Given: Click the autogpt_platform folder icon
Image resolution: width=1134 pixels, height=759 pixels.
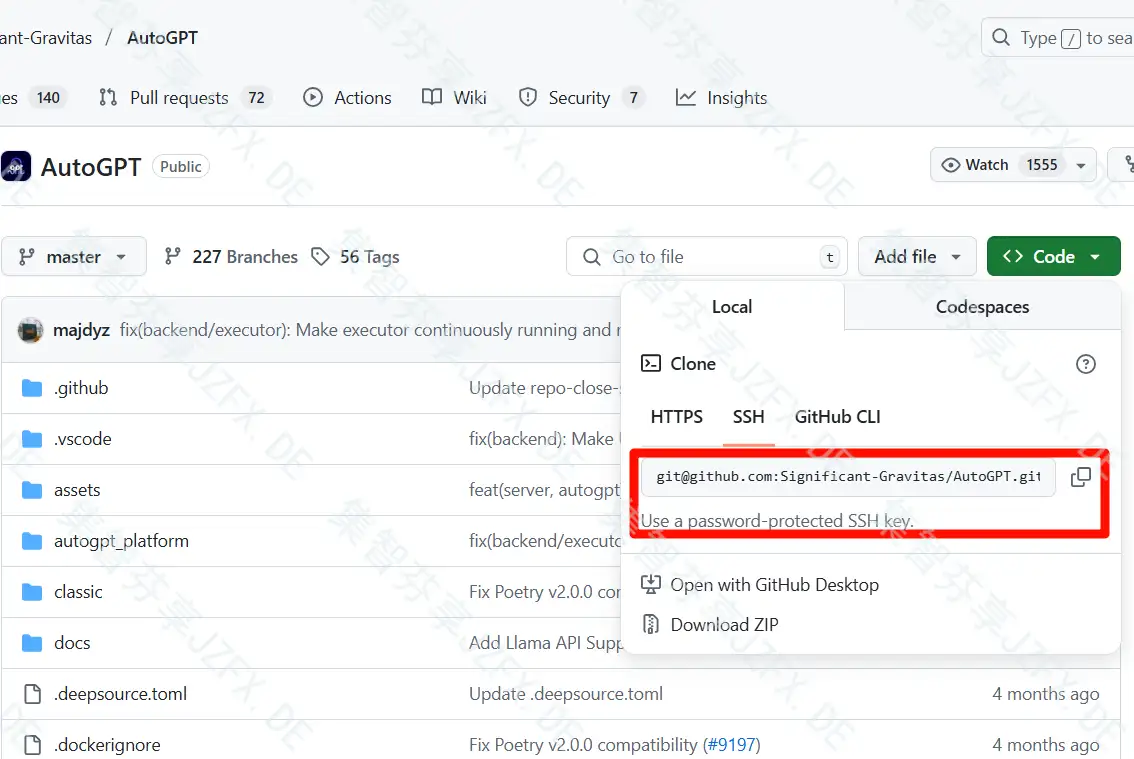Looking at the screenshot, I should click(x=32, y=541).
